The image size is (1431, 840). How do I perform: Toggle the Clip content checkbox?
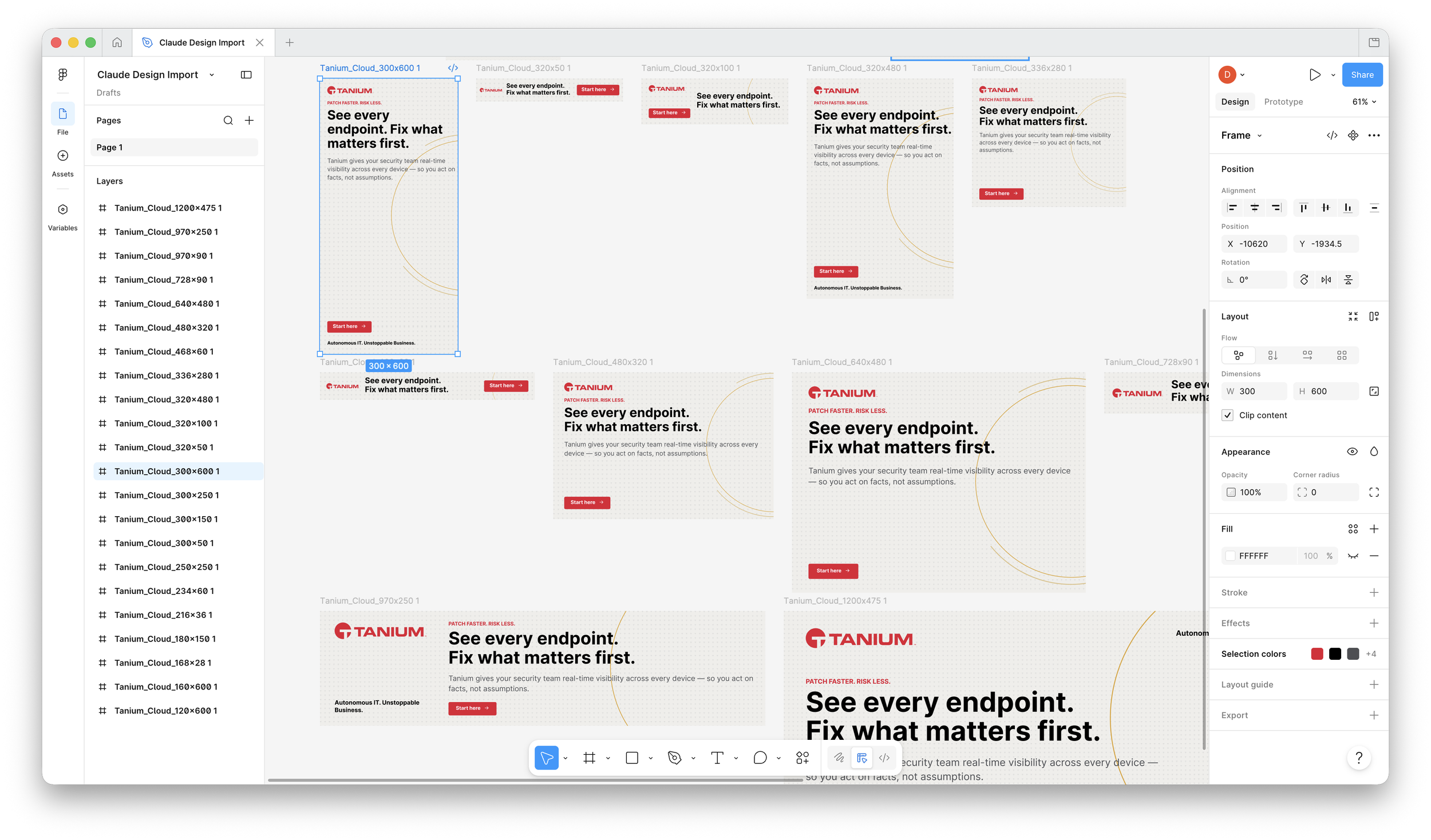coord(1227,415)
